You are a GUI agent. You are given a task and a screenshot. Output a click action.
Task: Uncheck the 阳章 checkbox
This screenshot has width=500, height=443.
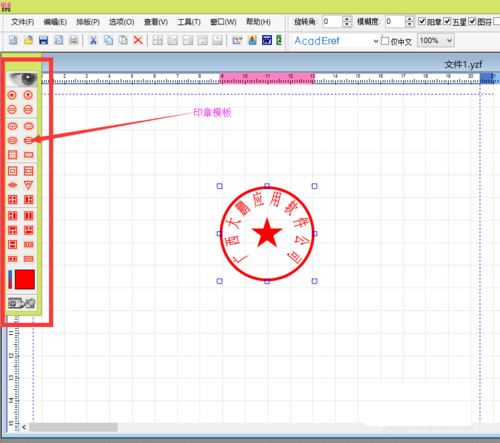[x=422, y=21]
